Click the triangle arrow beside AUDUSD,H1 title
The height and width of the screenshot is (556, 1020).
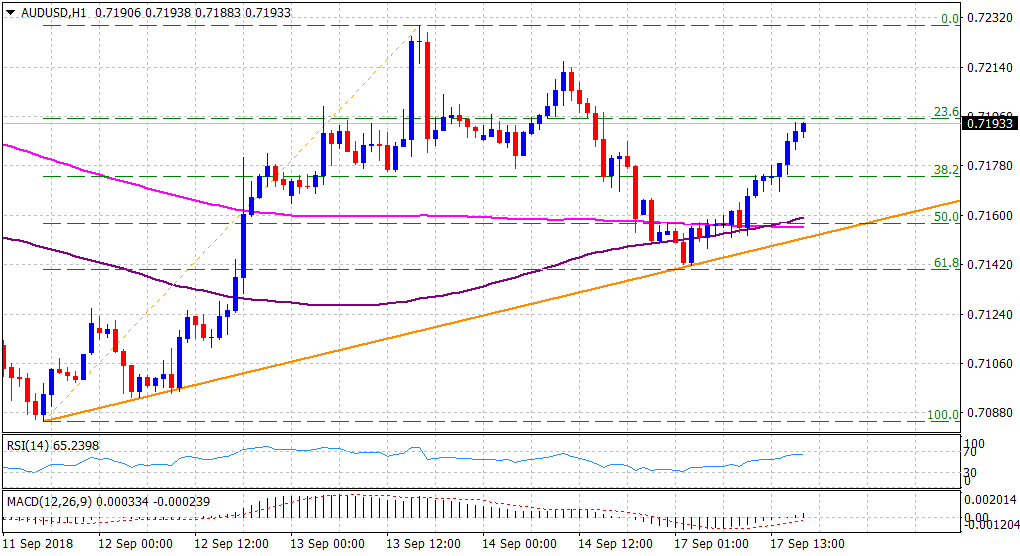(x=10, y=12)
